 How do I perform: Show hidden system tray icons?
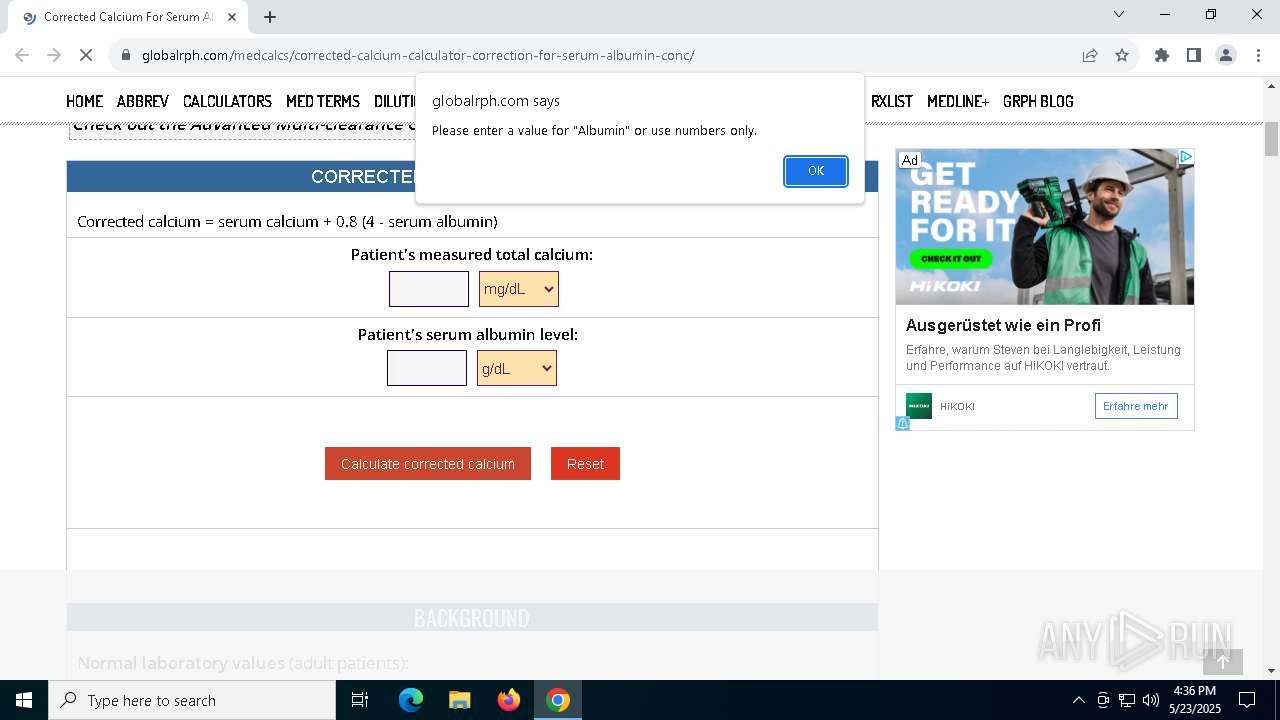1078,700
